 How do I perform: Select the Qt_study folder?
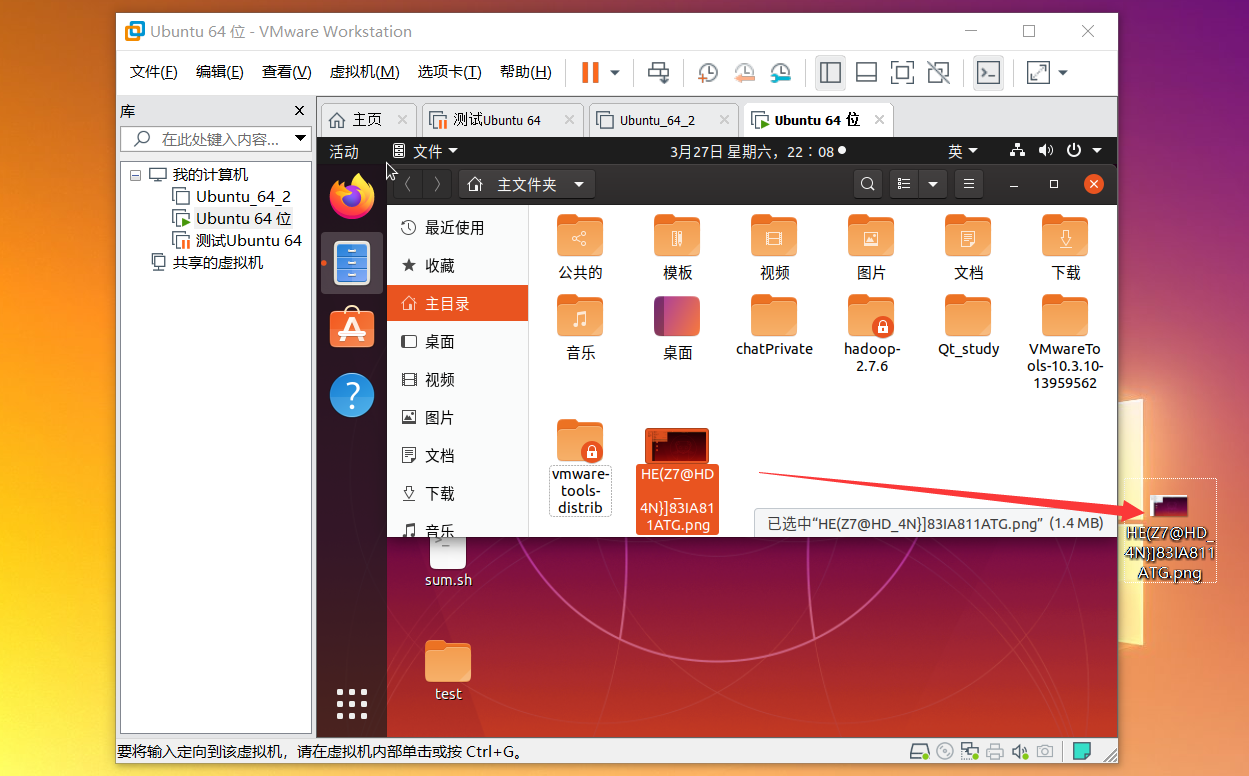[968, 326]
